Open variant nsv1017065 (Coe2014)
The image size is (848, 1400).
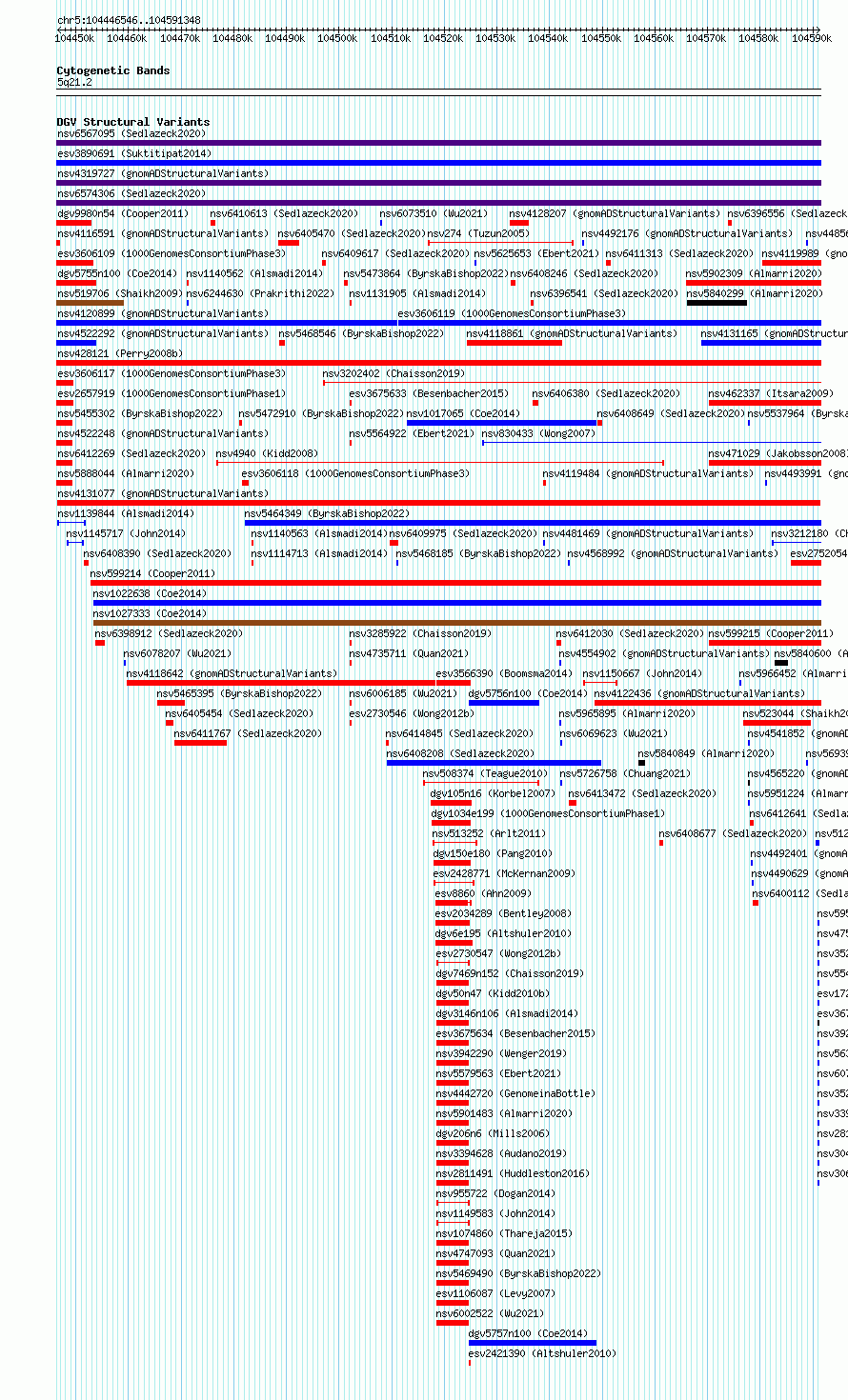click(464, 414)
